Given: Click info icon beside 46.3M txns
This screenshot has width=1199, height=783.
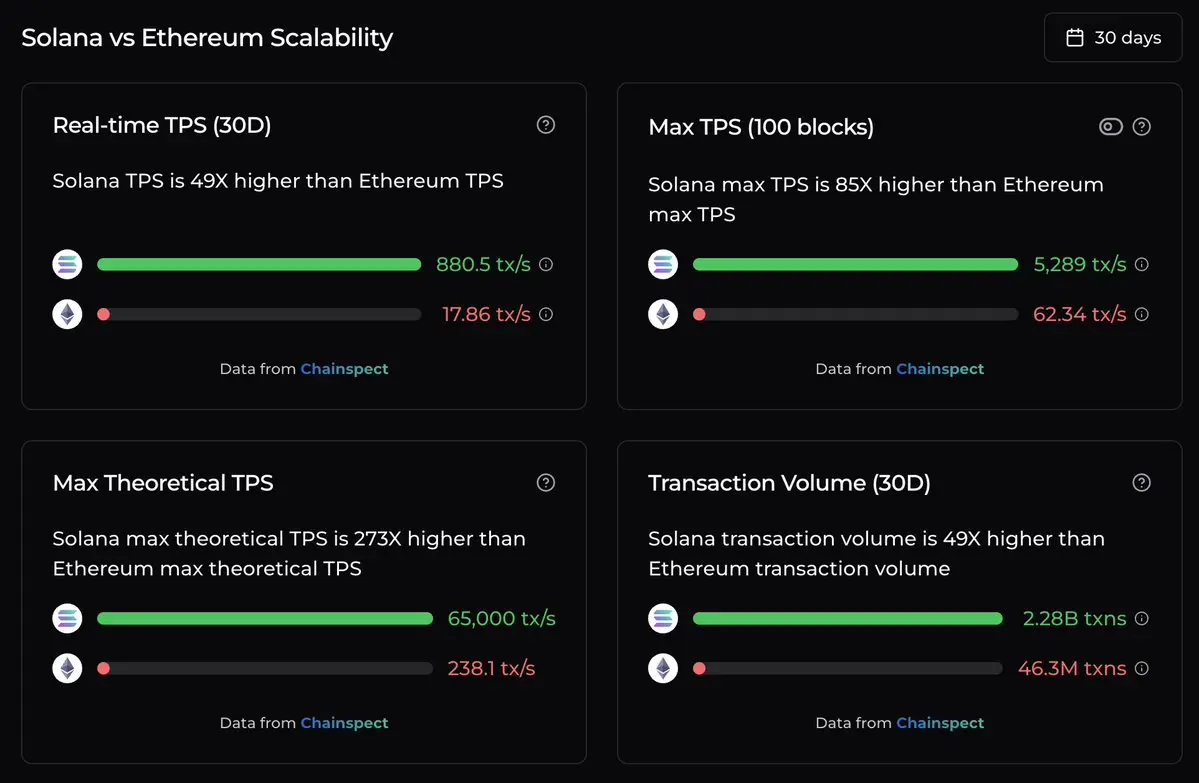Looking at the screenshot, I should click(1142, 668).
